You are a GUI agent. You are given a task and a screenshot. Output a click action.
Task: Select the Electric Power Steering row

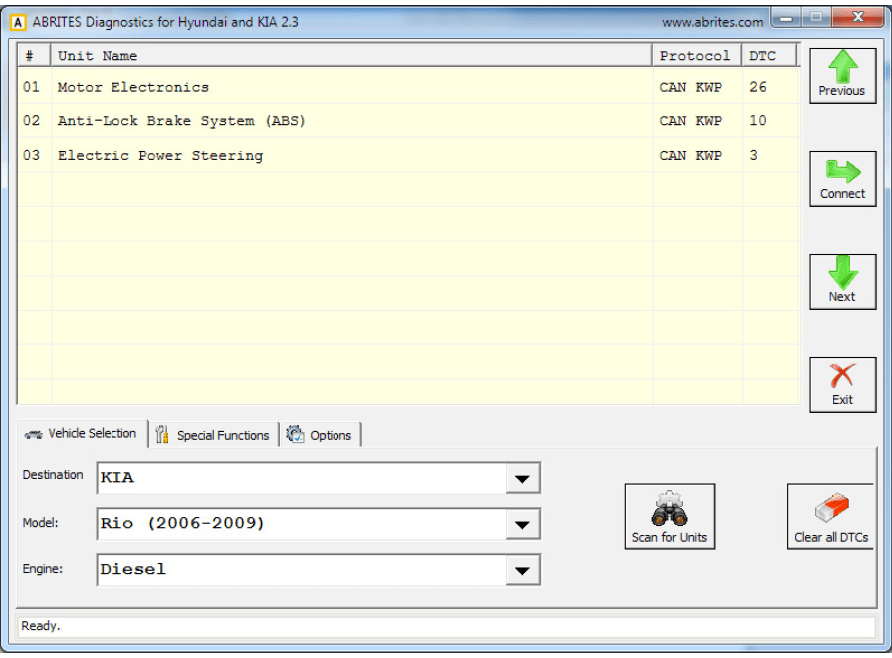tap(160, 155)
